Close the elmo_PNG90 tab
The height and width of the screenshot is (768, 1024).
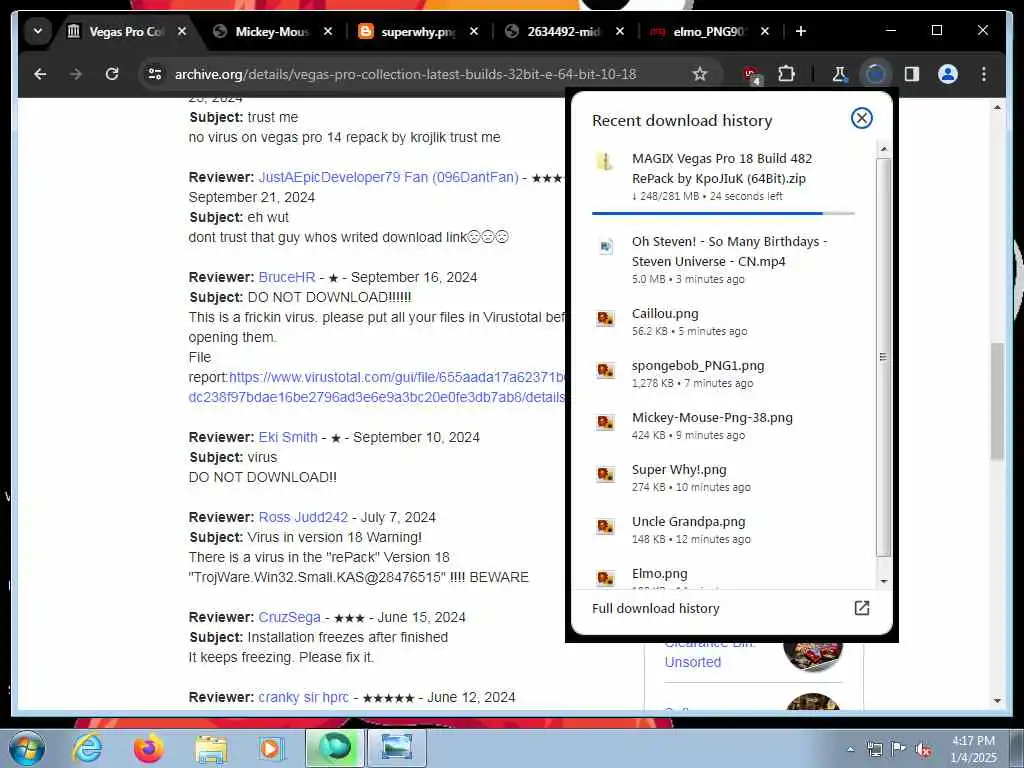[765, 31]
